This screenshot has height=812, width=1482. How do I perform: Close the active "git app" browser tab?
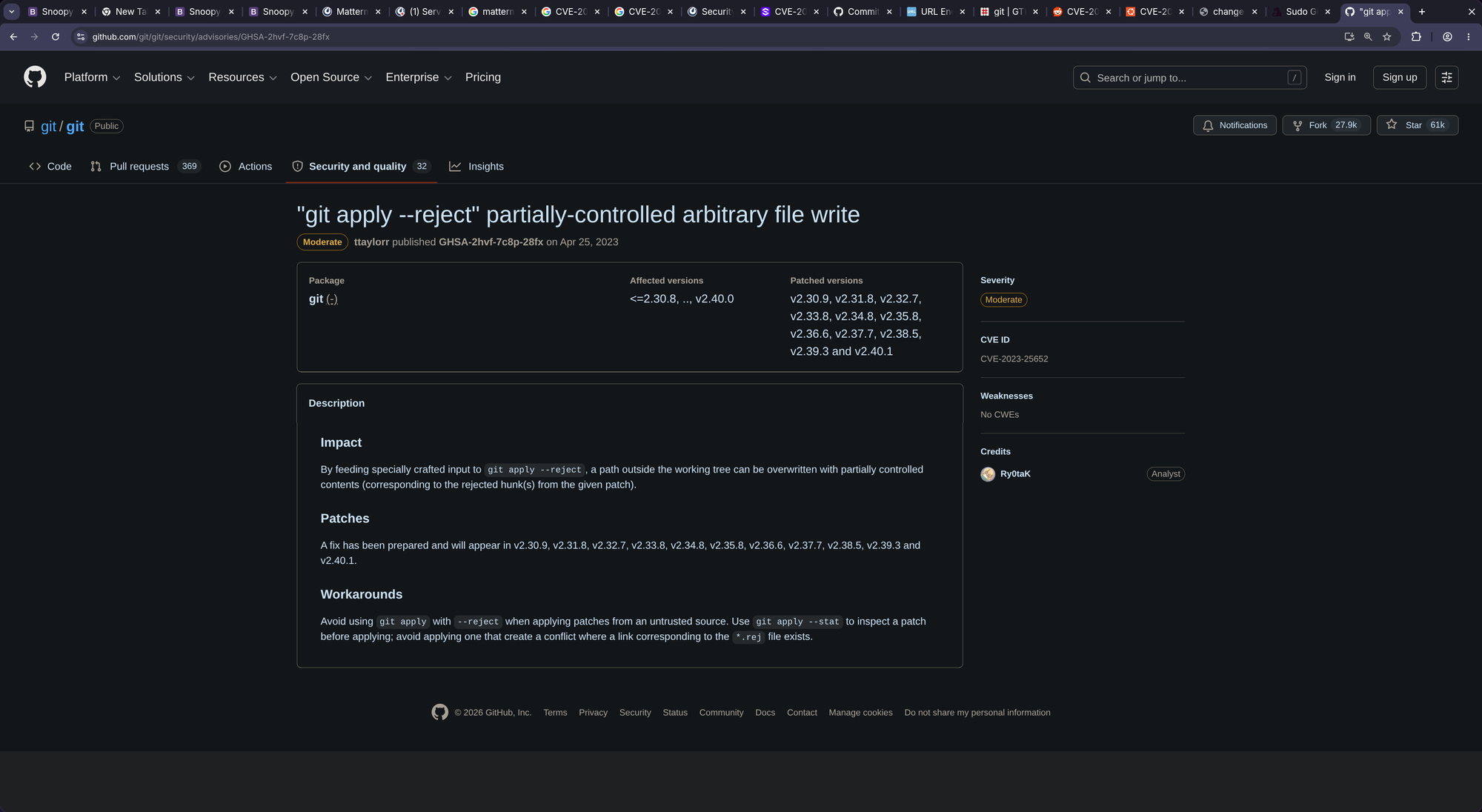coord(1400,12)
